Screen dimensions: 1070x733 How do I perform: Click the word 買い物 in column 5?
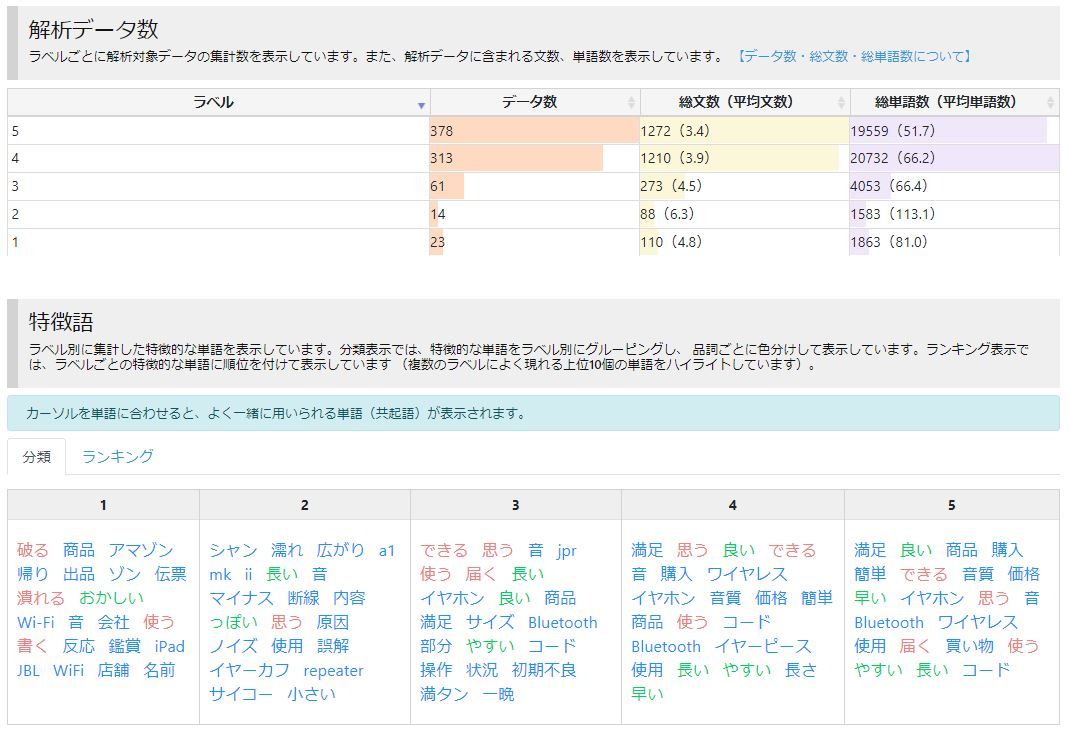[969, 646]
